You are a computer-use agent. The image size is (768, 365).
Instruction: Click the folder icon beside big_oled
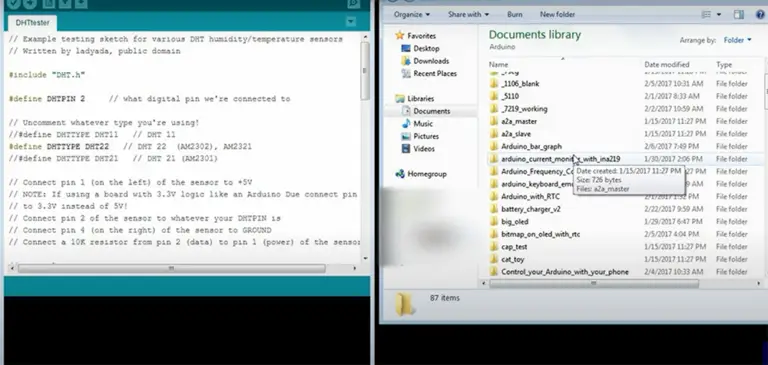click(494, 221)
